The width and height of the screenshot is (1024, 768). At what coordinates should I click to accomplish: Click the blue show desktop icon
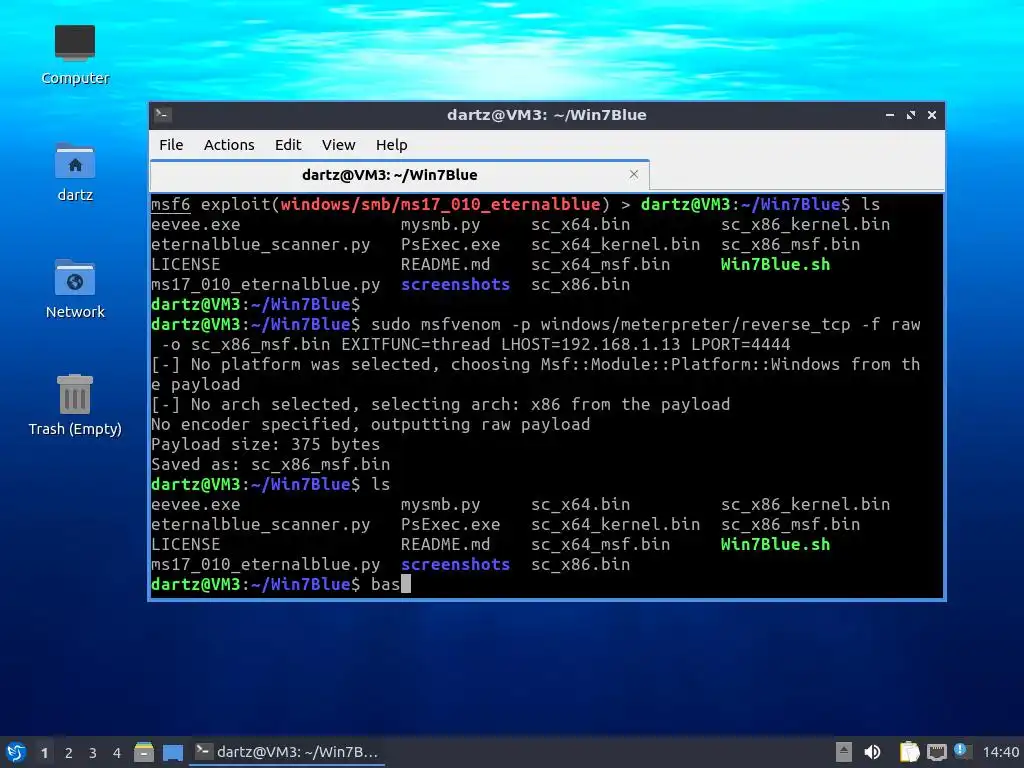(172, 753)
